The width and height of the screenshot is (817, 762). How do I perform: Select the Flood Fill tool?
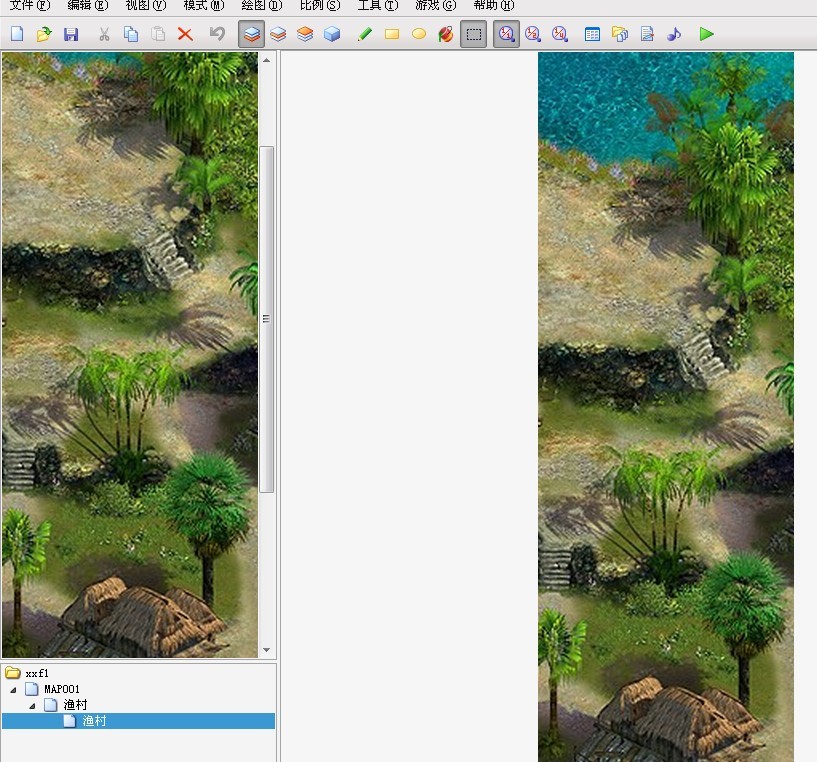446,34
